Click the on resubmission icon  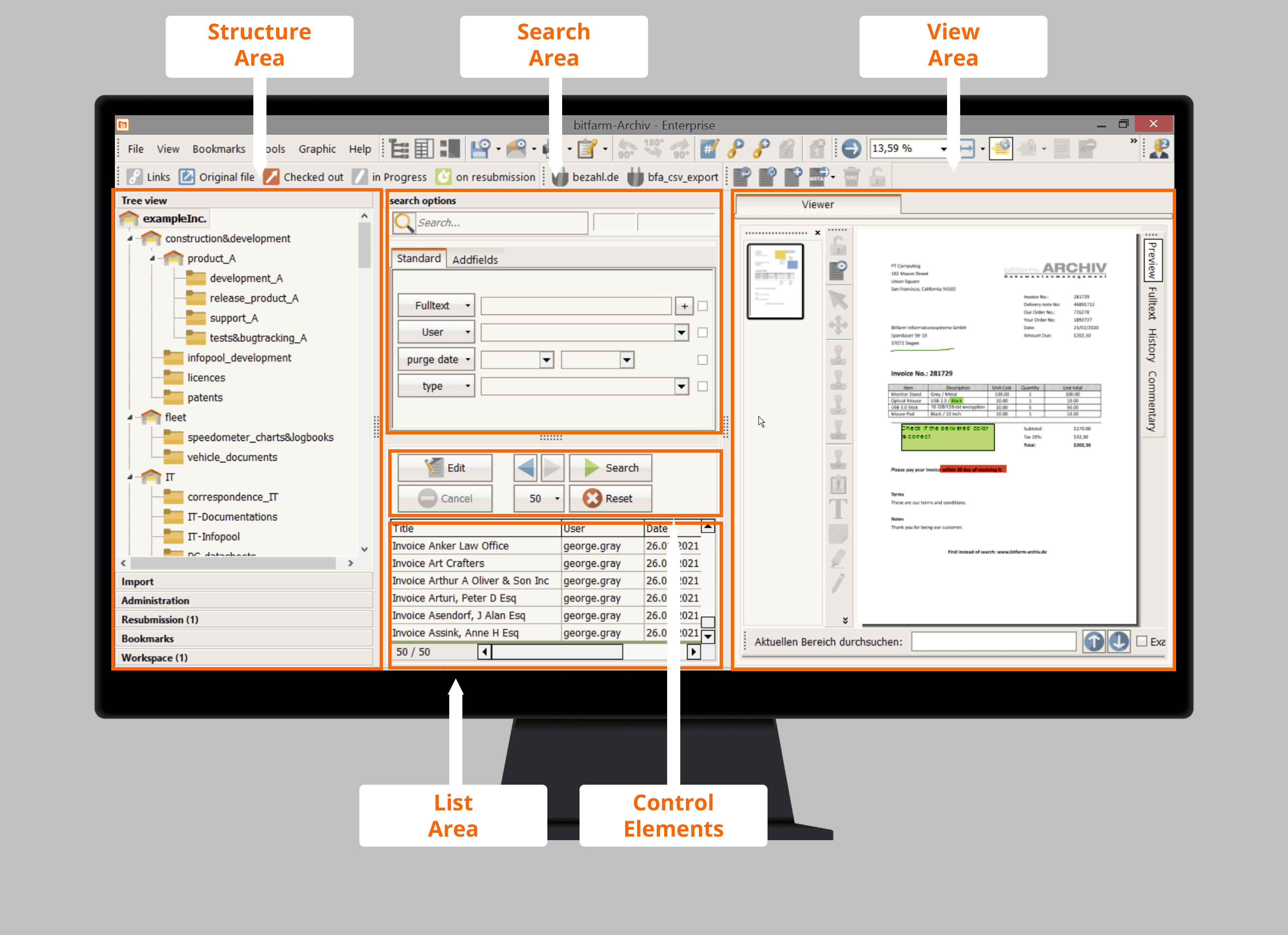coord(443,177)
